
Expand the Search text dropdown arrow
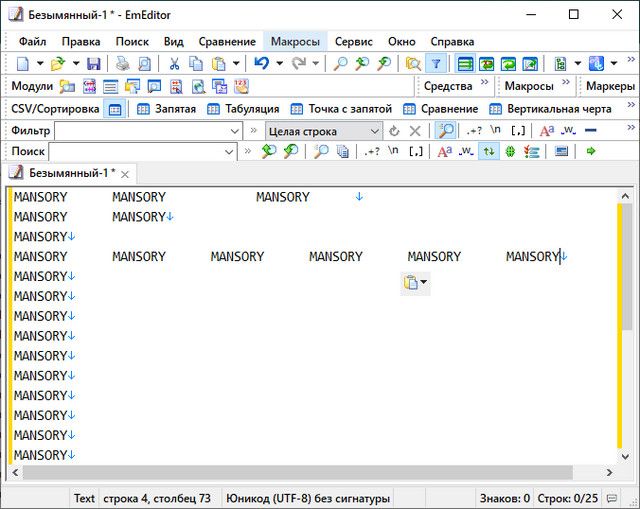point(227,151)
